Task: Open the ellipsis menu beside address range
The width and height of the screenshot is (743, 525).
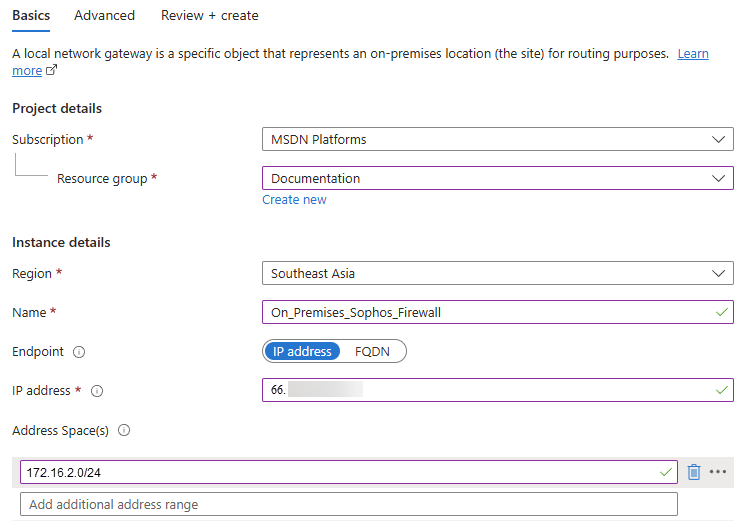Action: pos(717,472)
